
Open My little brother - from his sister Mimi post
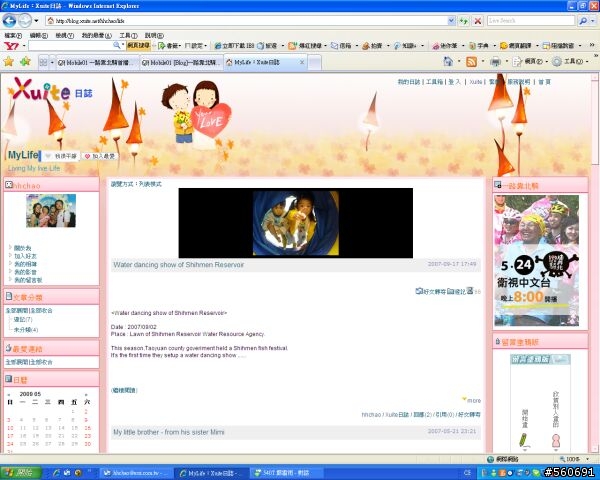[x=169, y=432]
